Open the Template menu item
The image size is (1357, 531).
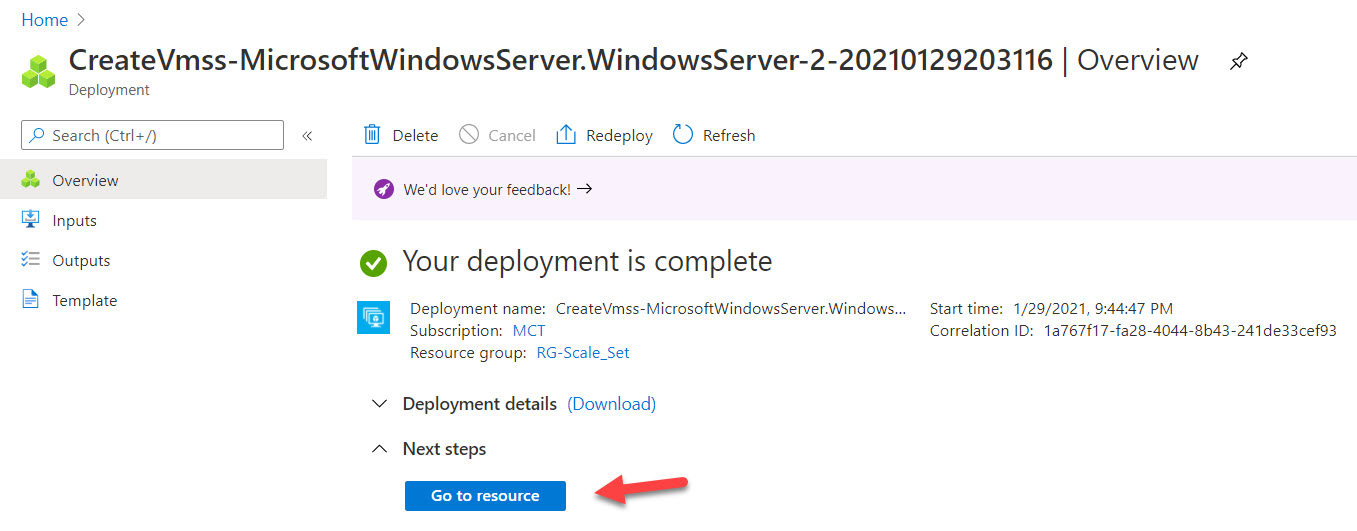(x=84, y=300)
